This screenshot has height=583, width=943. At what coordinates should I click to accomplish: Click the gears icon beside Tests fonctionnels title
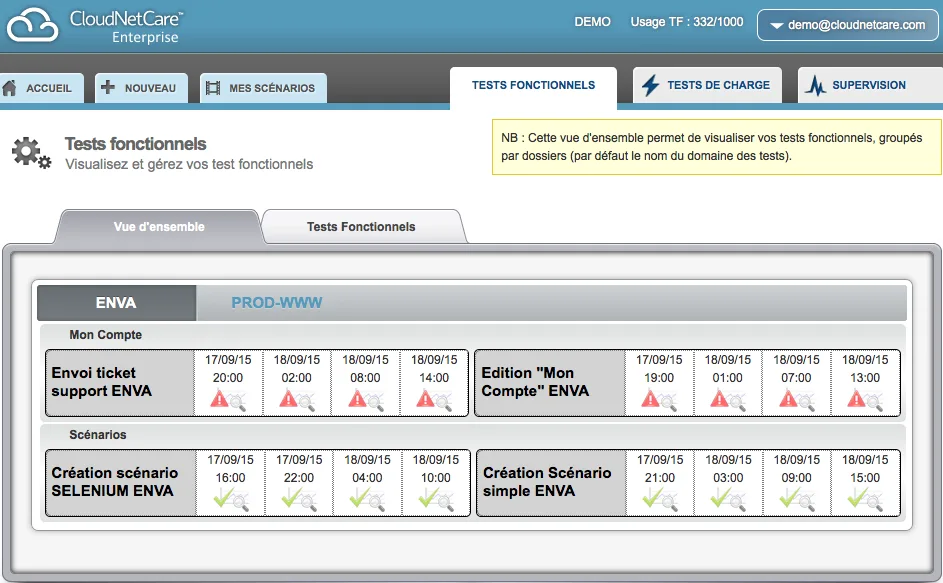pyautogui.click(x=31, y=153)
